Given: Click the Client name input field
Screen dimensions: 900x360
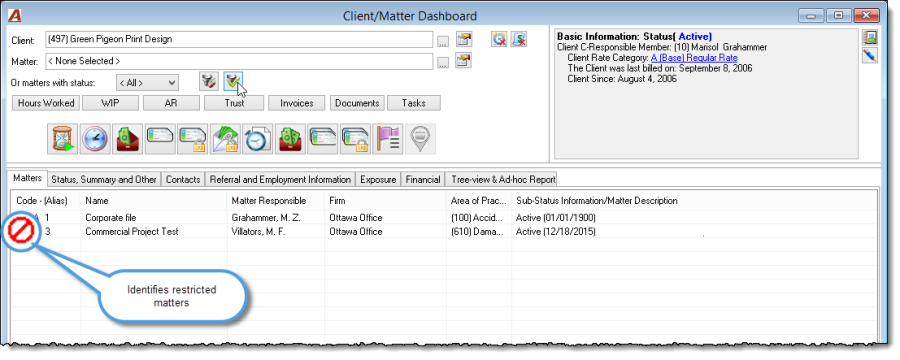Looking at the screenshot, I should tap(239, 40).
